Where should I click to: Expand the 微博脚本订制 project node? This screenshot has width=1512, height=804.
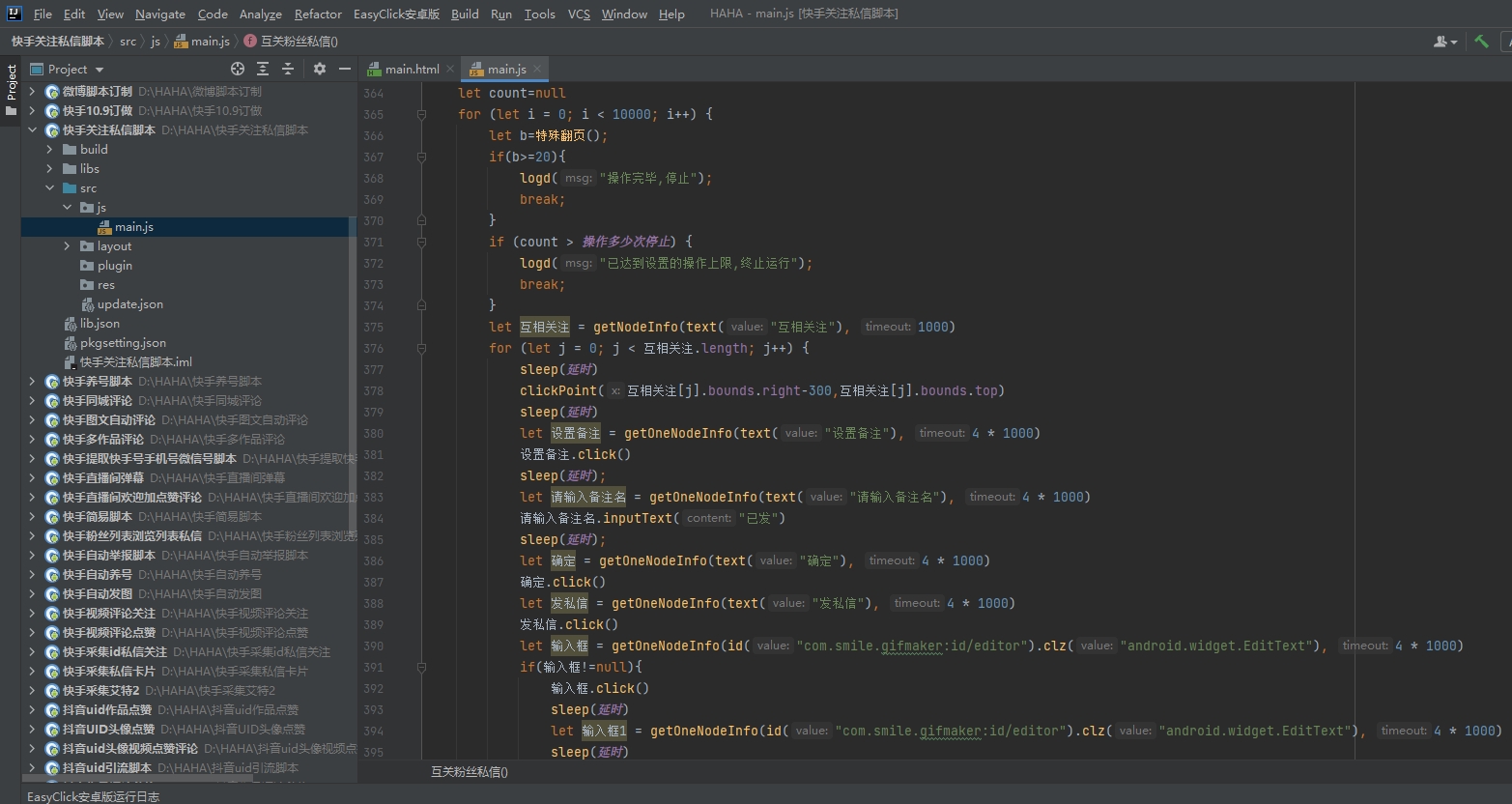(x=33, y=91)
